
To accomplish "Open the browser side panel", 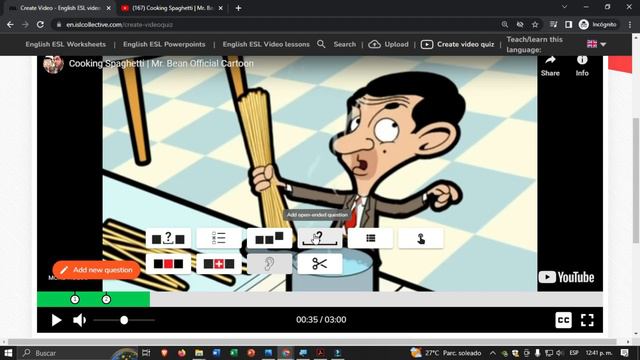I will click(x=569, y=24).
